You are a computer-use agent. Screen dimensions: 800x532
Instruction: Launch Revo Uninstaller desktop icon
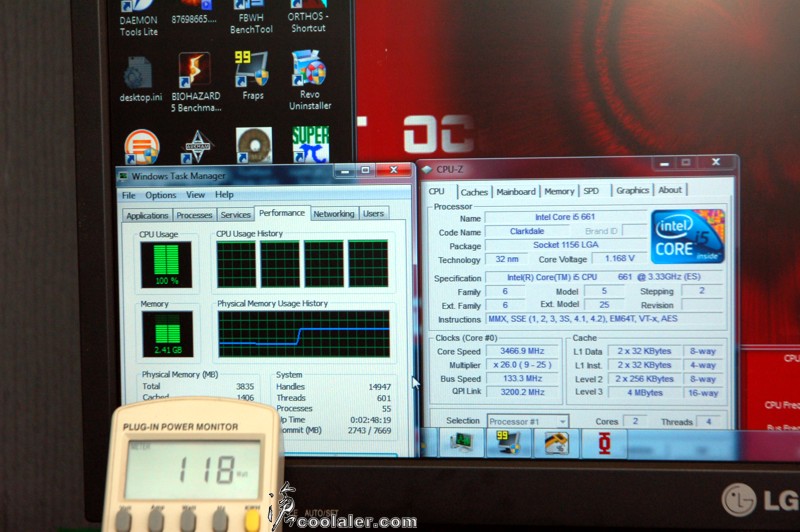pos(310,80)
